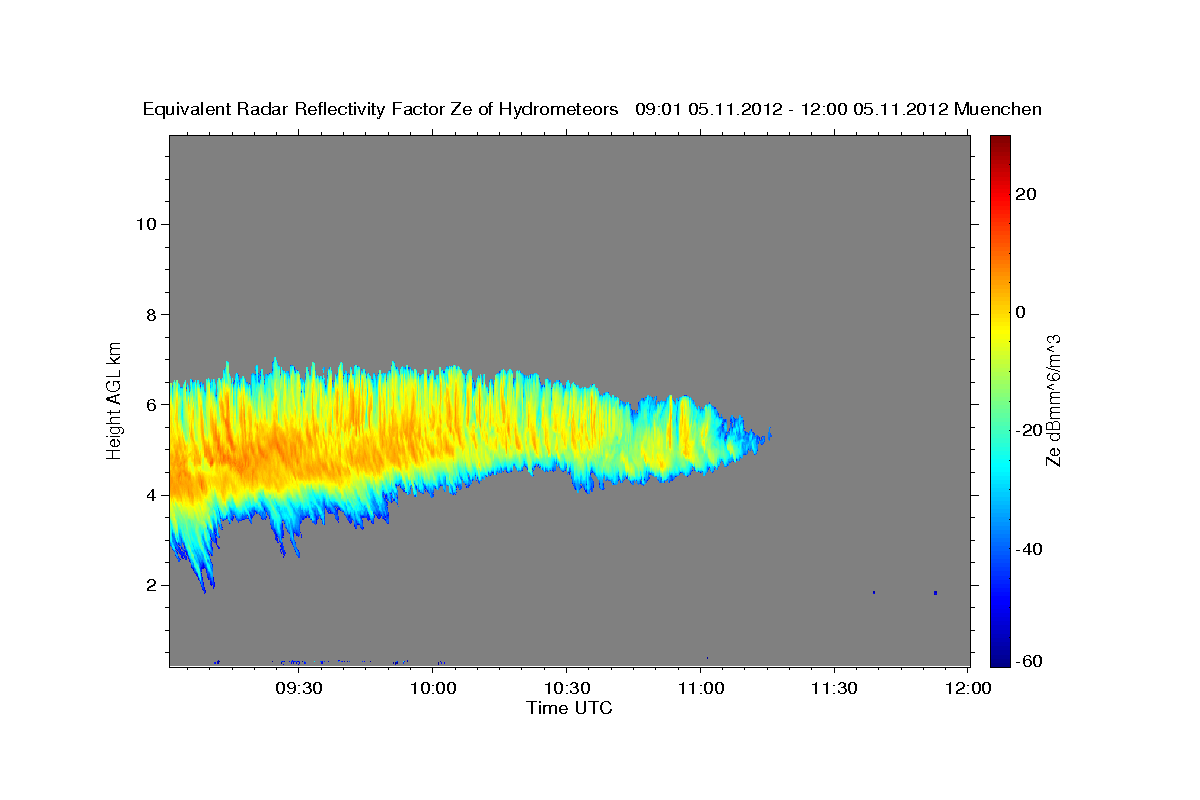
Task: Click the 'Ze dBmm^6/m^3' colorbar unit label
Action: tap(1052, 400)
